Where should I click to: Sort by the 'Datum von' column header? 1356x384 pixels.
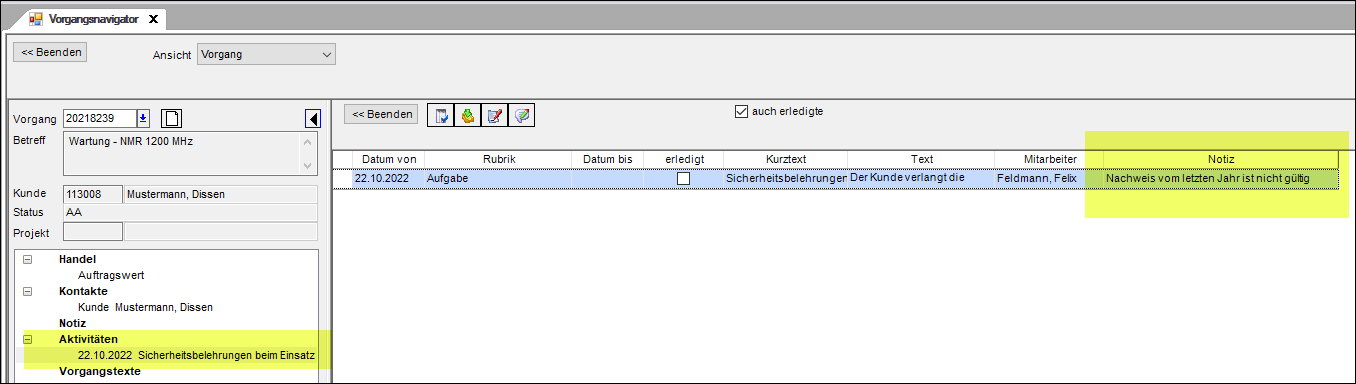point(389,159)
